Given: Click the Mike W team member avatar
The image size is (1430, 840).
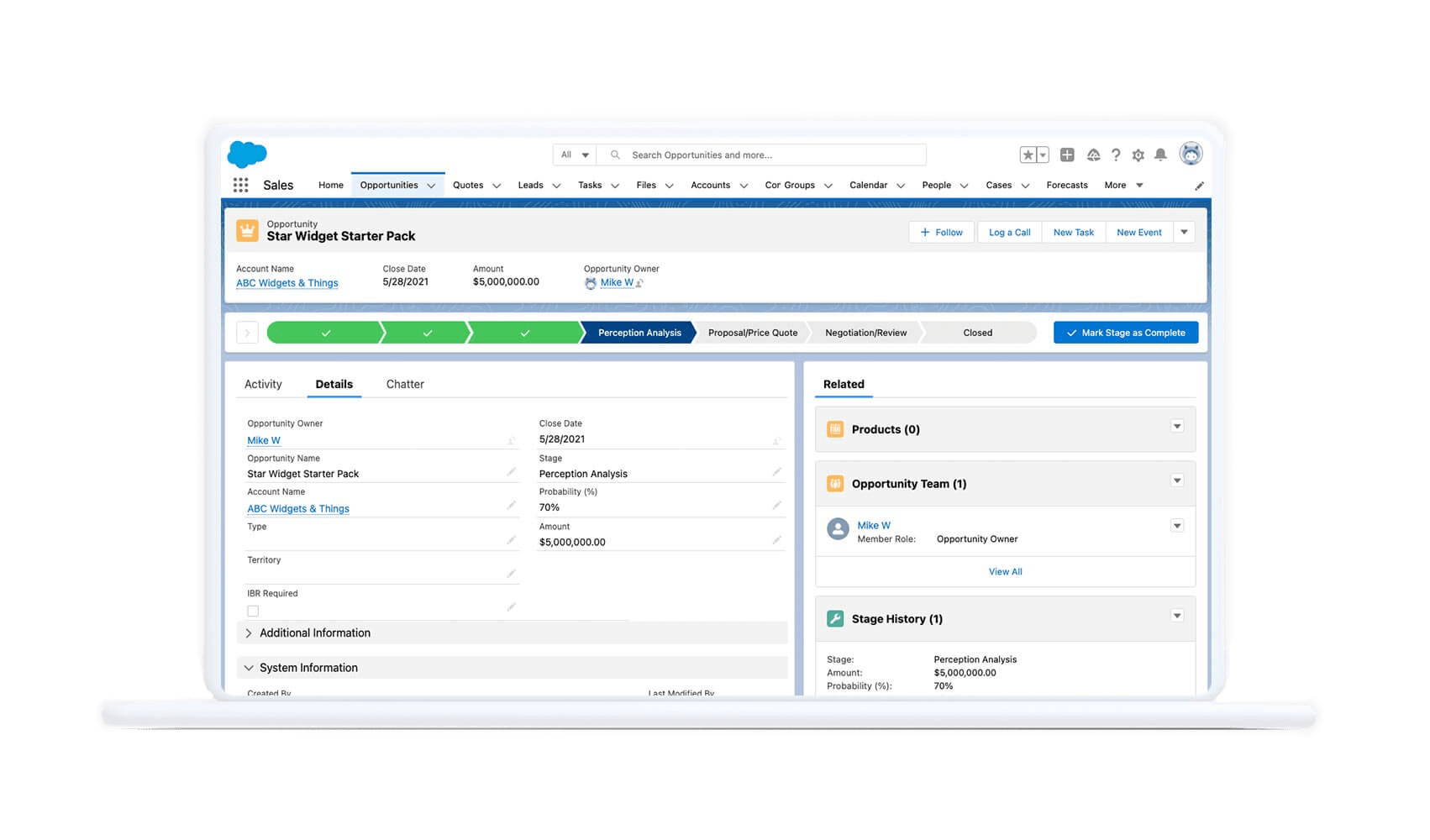Looking at the screenshot, I should 838,528.
